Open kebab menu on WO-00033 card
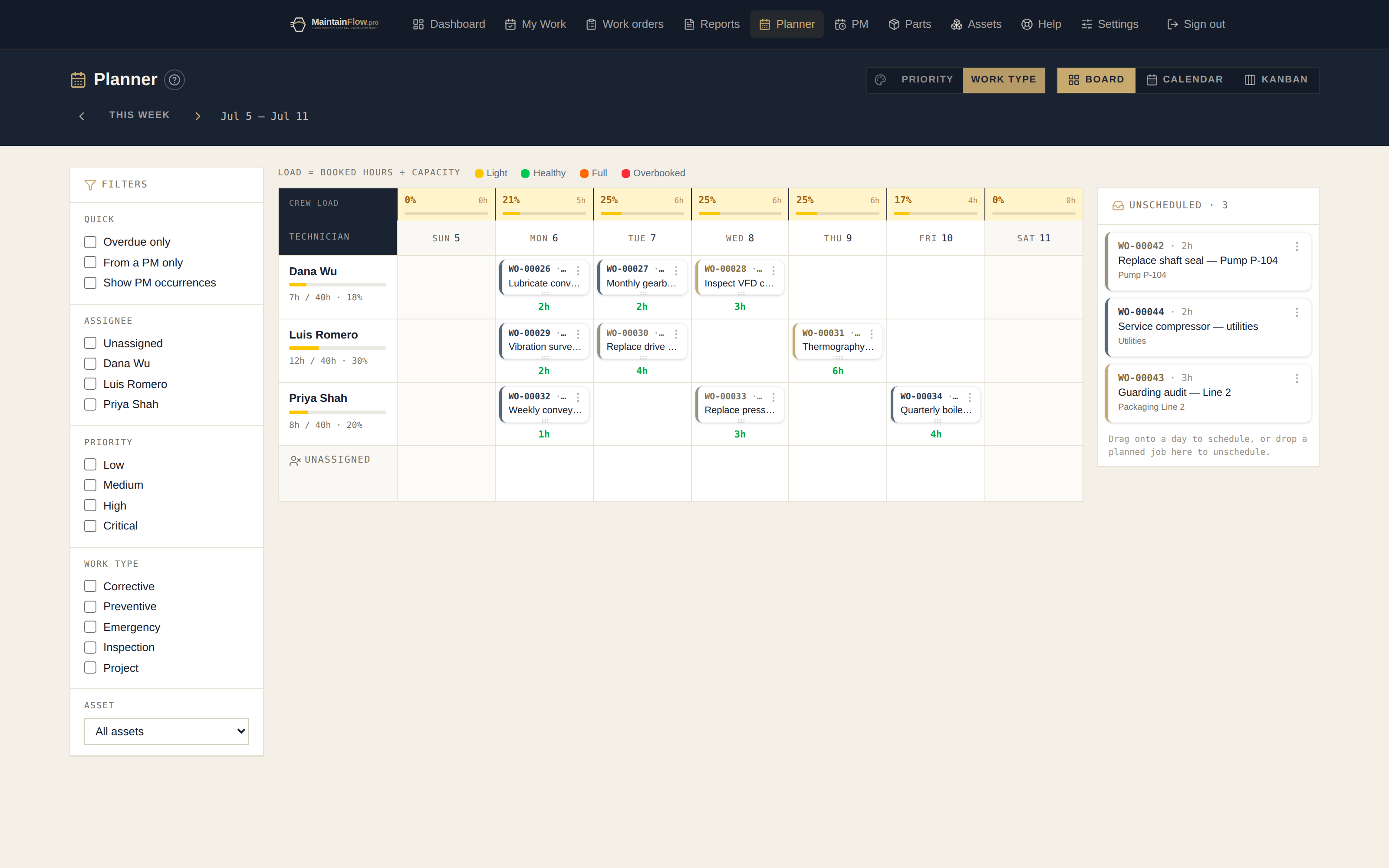Image resolution: width=1389 pixels, height=868 pixels. (x=773, y=397)
